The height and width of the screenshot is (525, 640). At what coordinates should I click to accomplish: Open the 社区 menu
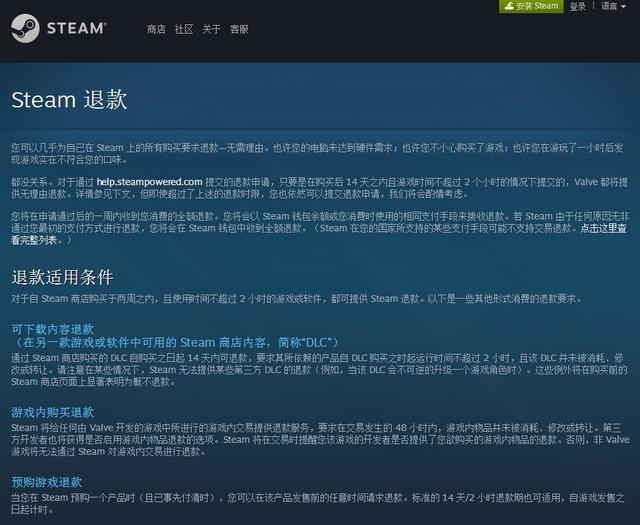point(184,29)
